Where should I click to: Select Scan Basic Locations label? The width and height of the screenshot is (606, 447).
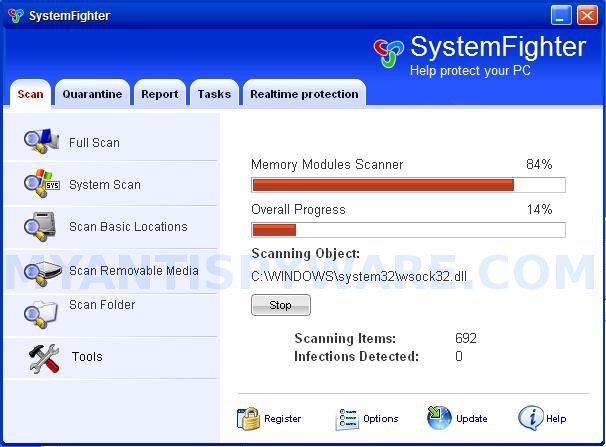click(x=128, y=226)
